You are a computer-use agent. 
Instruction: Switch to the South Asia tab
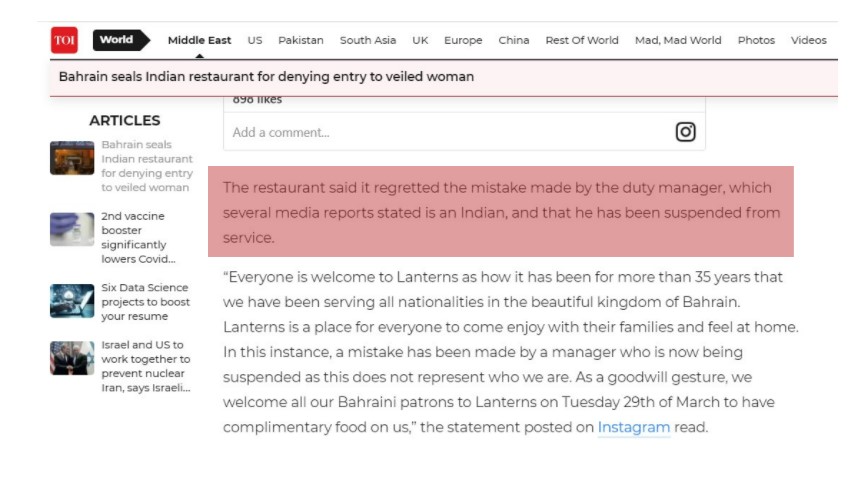point(368,41)
